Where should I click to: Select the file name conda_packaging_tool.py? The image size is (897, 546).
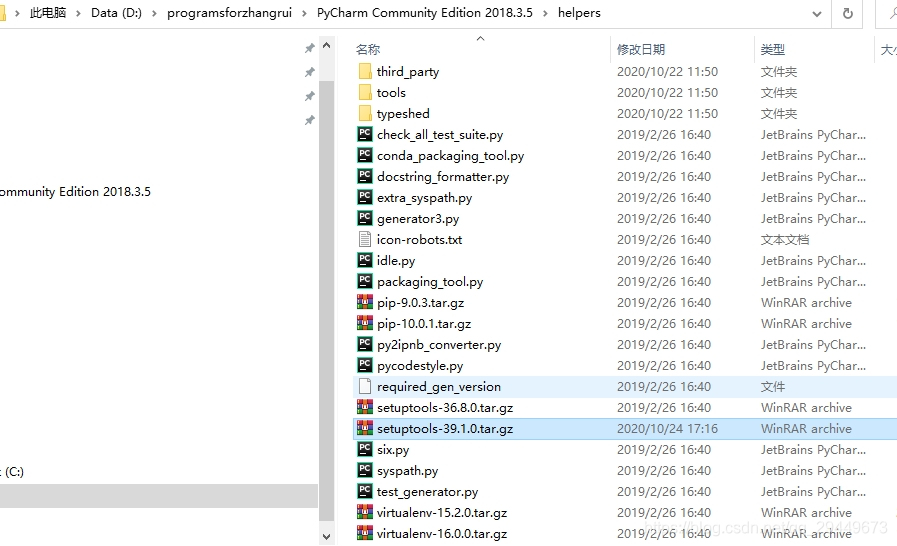pyautogui.click(x=450, y=156)
